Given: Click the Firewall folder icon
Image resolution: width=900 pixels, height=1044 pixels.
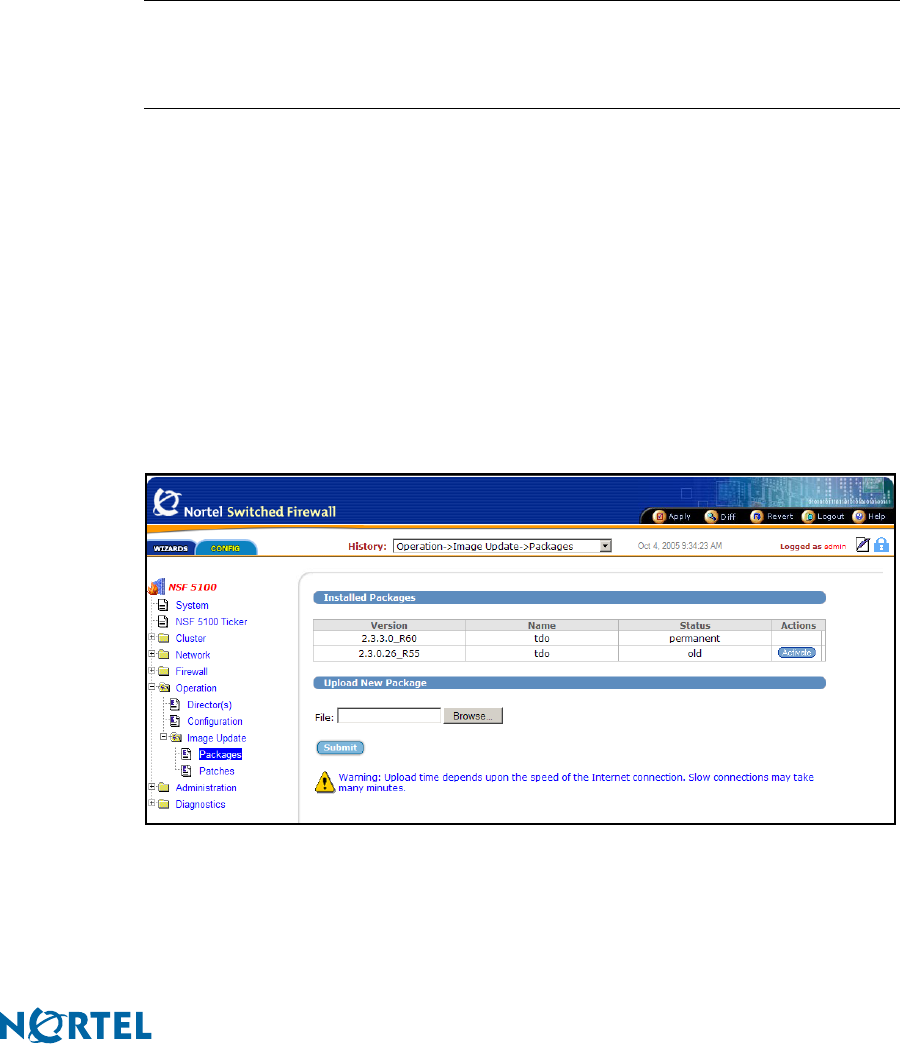Looking at the screenshot, I should tap(164, 671).
